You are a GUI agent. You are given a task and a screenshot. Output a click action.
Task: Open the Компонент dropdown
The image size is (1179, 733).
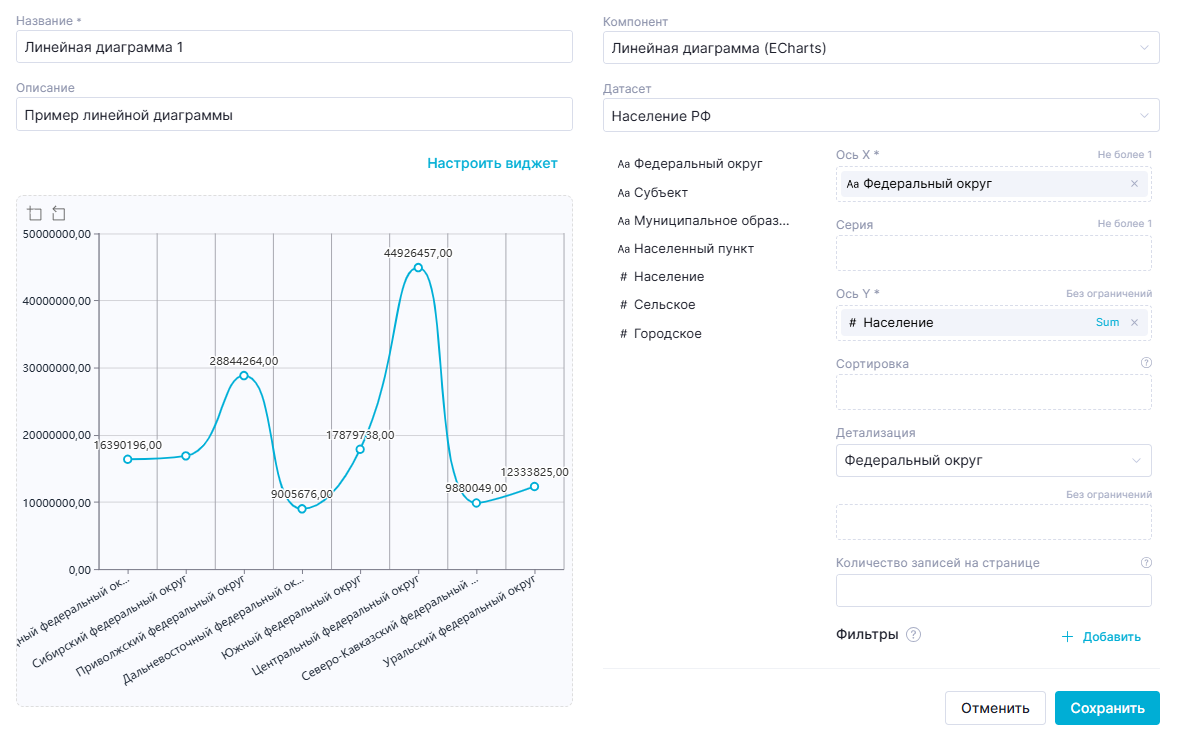point(881,48)
